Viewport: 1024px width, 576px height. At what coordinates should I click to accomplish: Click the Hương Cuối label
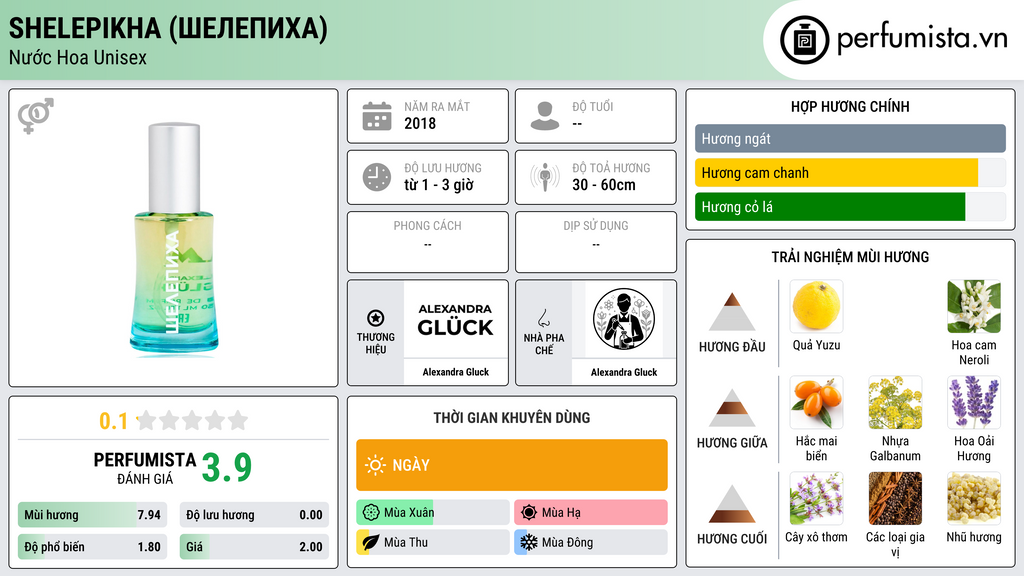732,539
